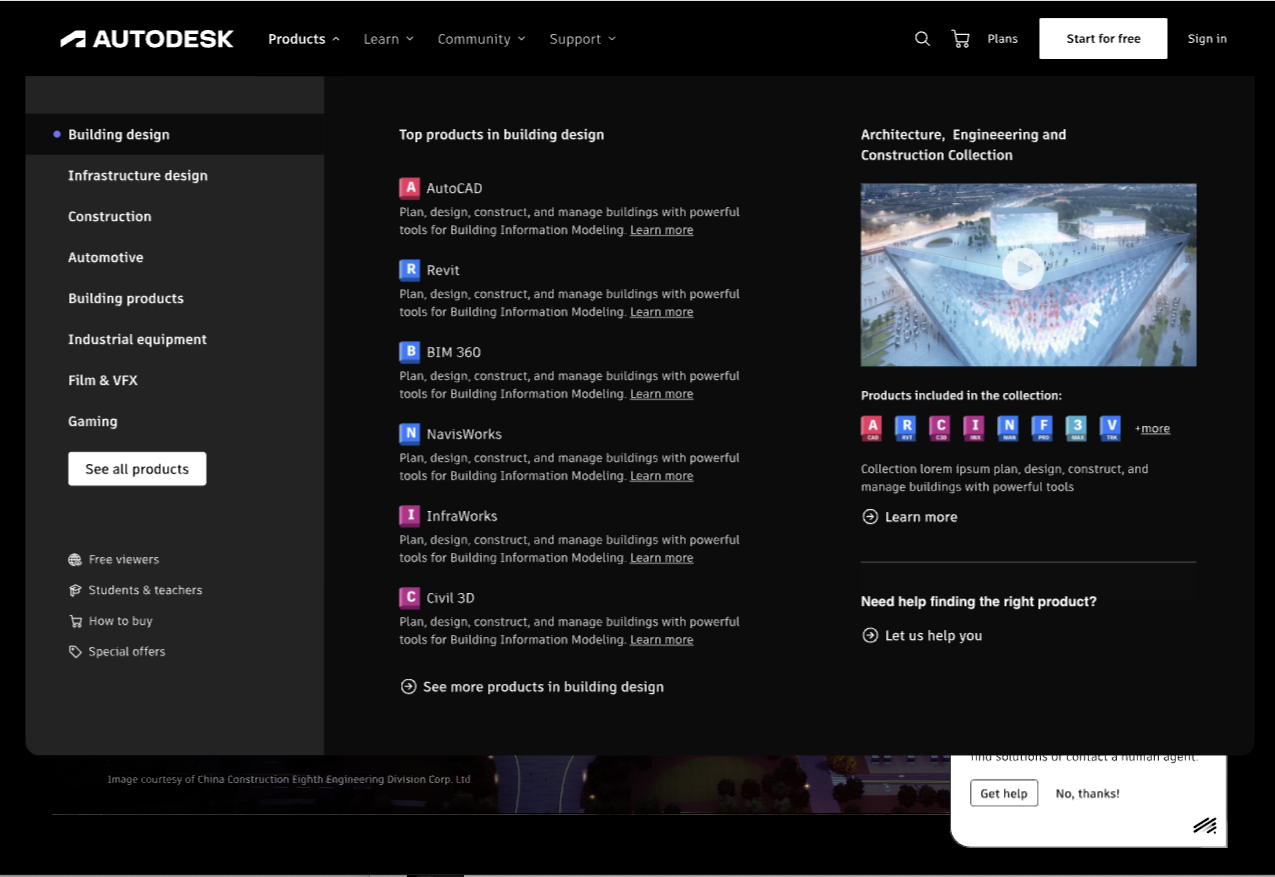Open the Revit product name link
Viewport: 1275px width, 877px height.
(443, 270)
